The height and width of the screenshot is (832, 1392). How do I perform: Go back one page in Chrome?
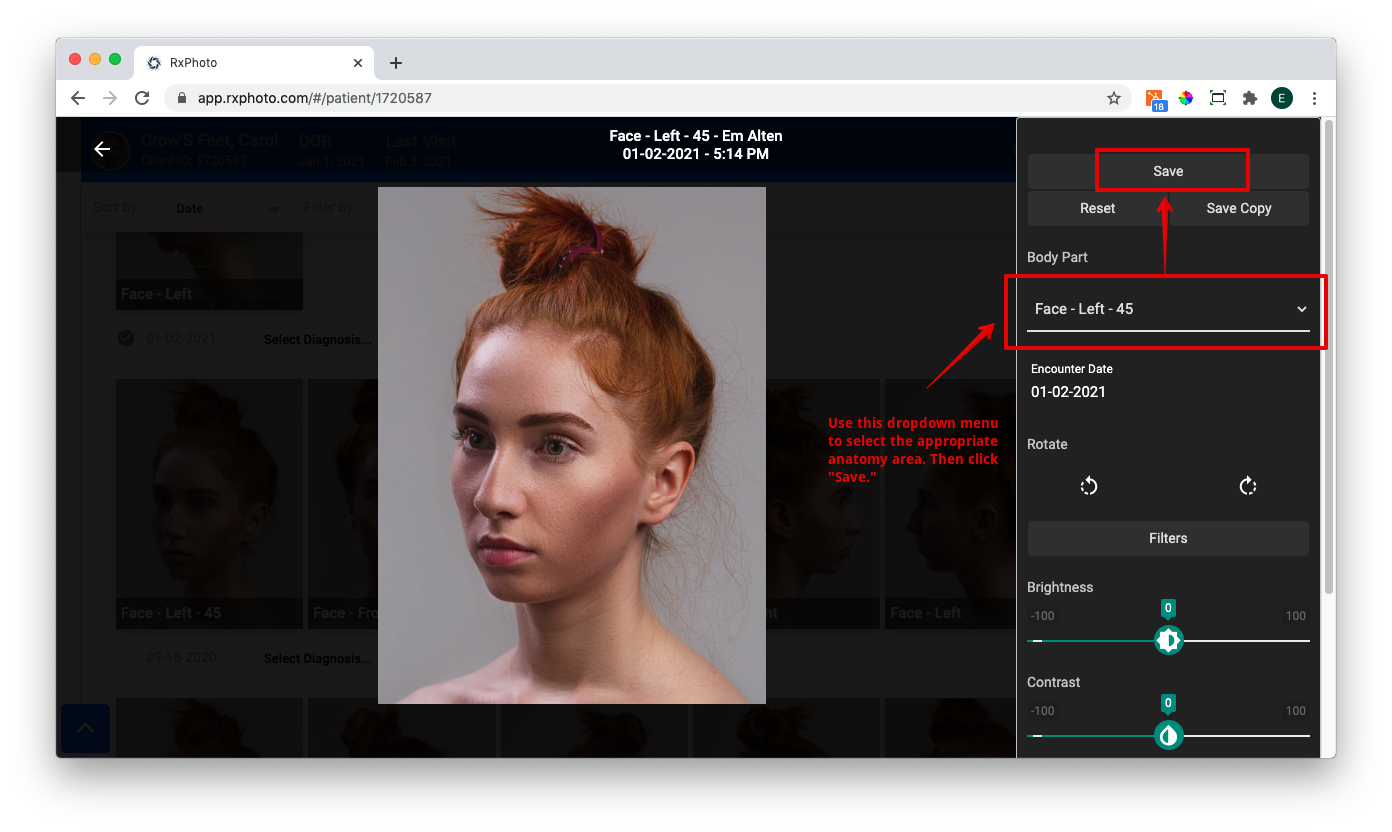pyautogui.click(x=78, y=98)
